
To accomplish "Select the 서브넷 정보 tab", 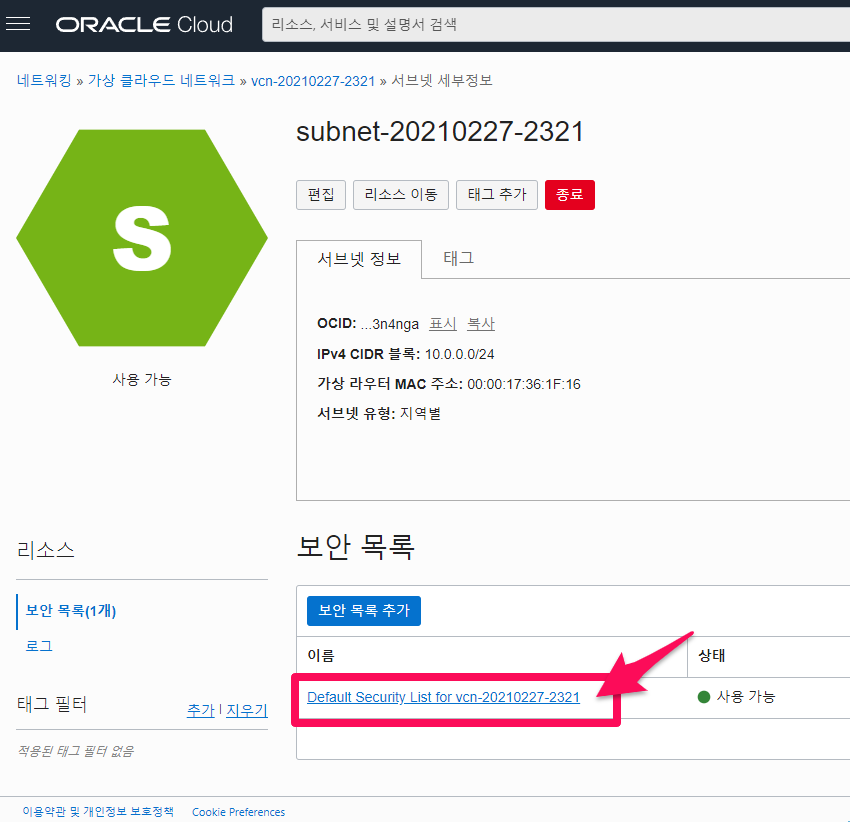I will pyautogui.click(x=359, y=259).
